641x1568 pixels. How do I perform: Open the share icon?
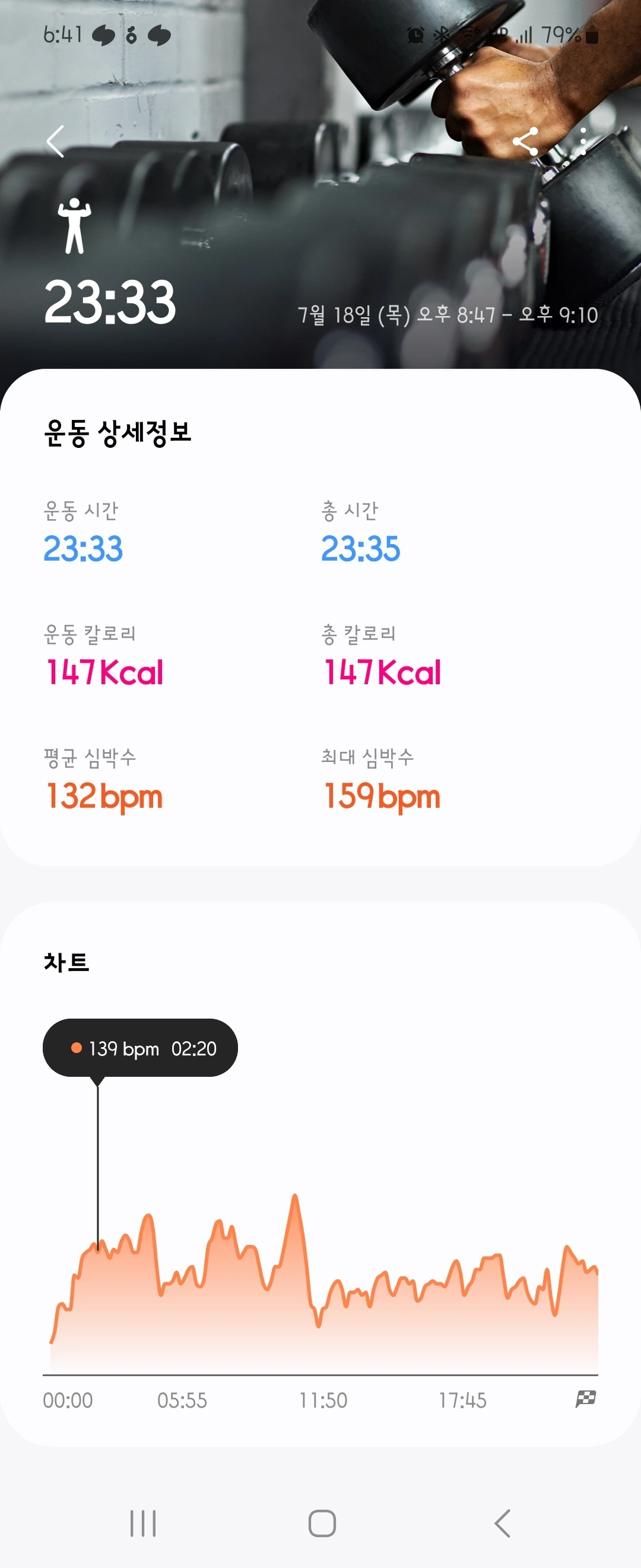525,142
